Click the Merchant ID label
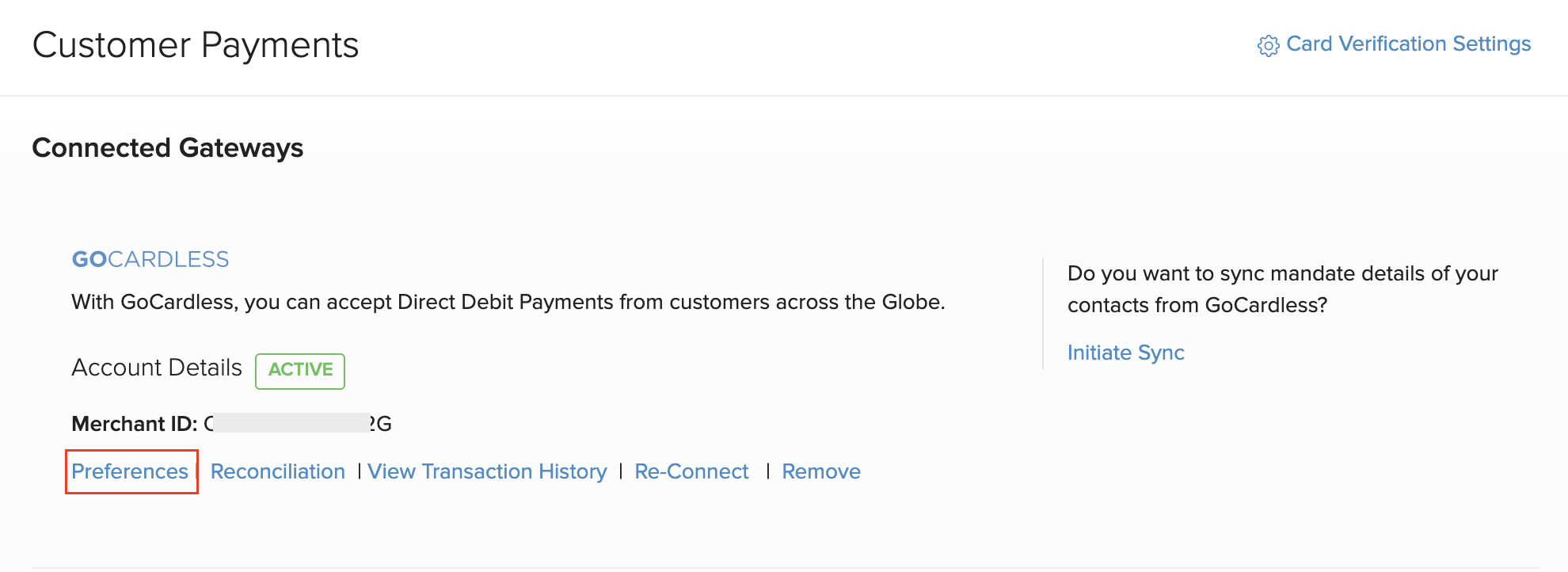The width and height of the screenshot is (1568, 572). [135, 424]
